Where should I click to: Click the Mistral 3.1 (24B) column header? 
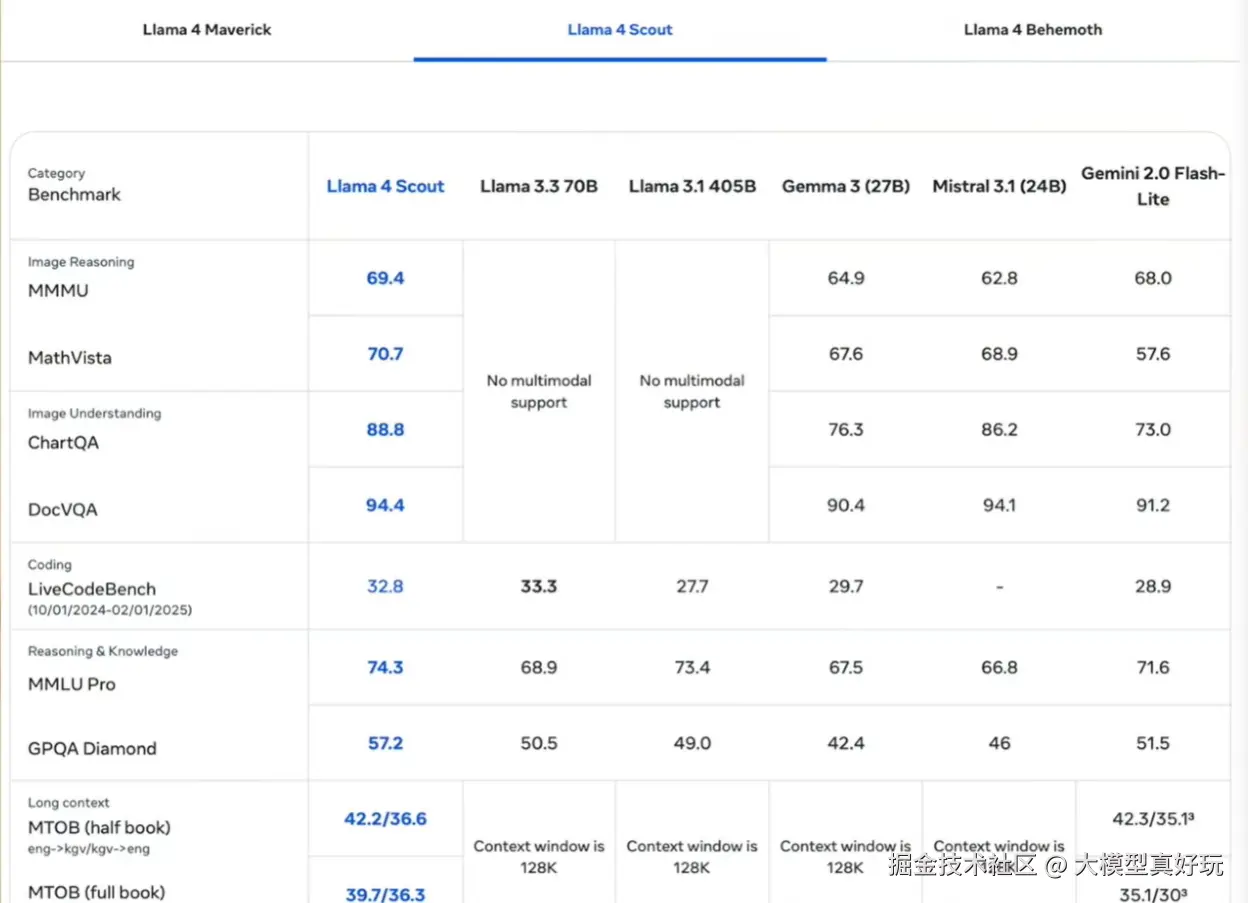click(999, 186)
